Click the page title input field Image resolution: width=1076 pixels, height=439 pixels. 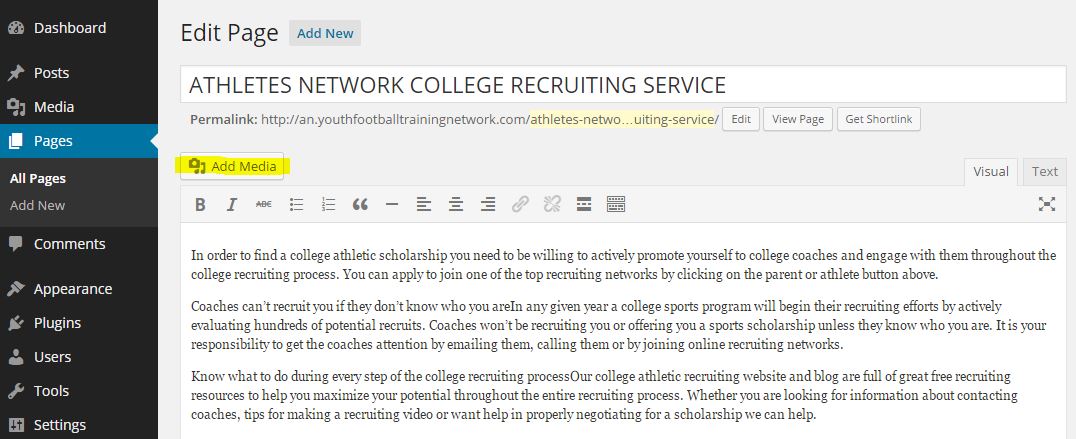623,84
